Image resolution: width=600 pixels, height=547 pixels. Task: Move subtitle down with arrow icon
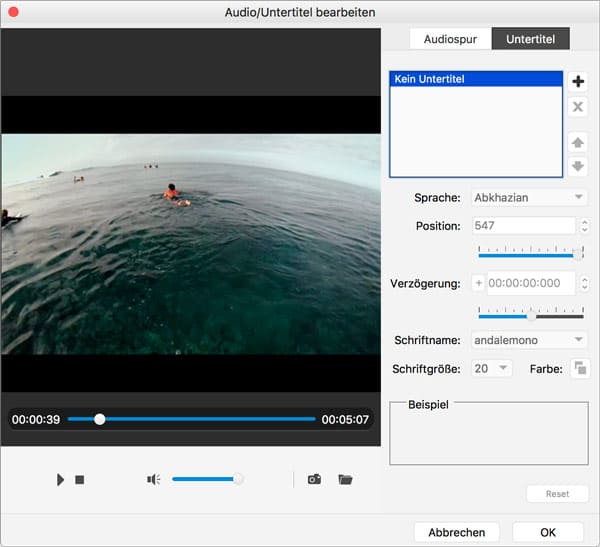pos(578,166)
